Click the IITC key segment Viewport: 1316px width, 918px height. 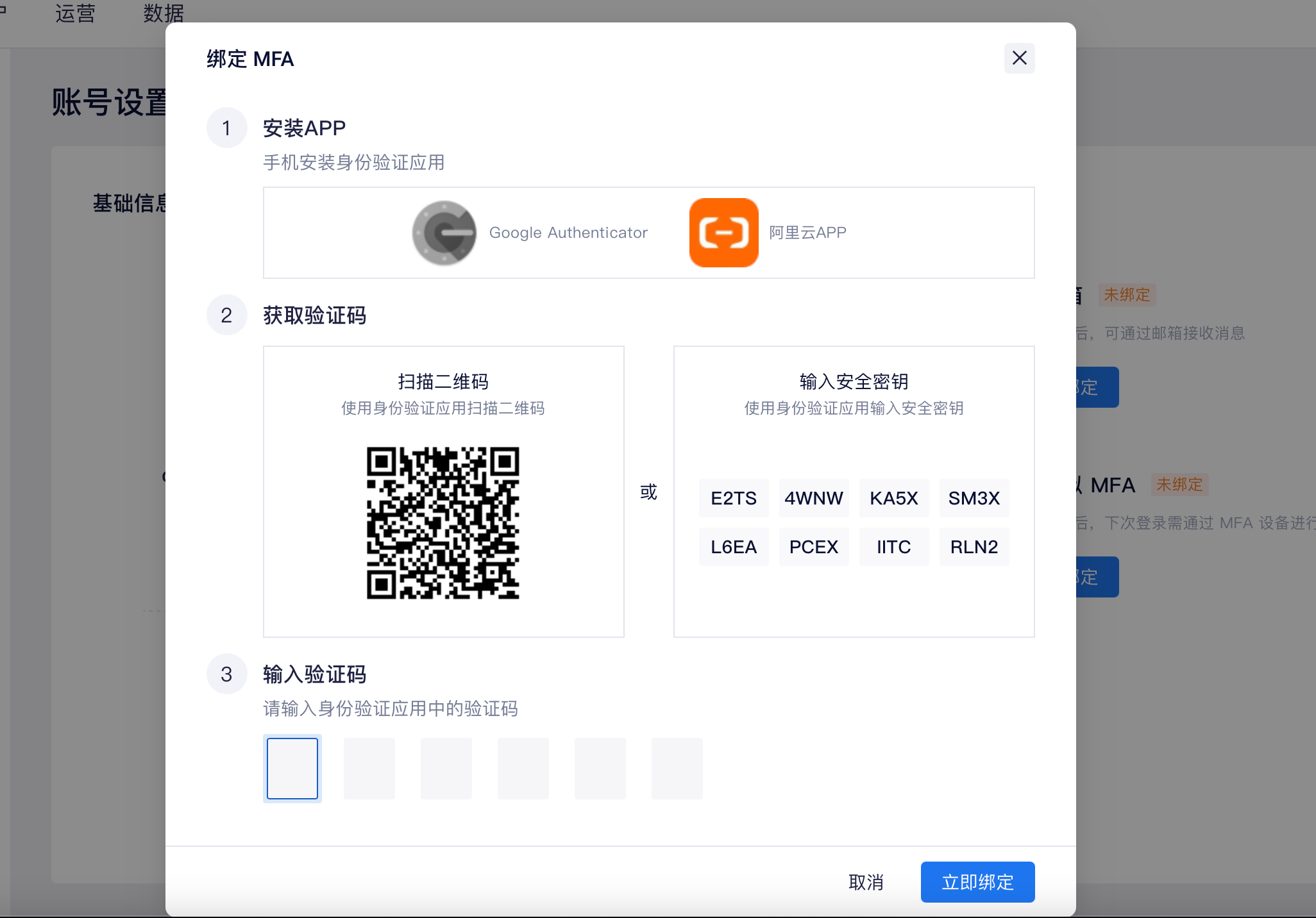point(893,547)
